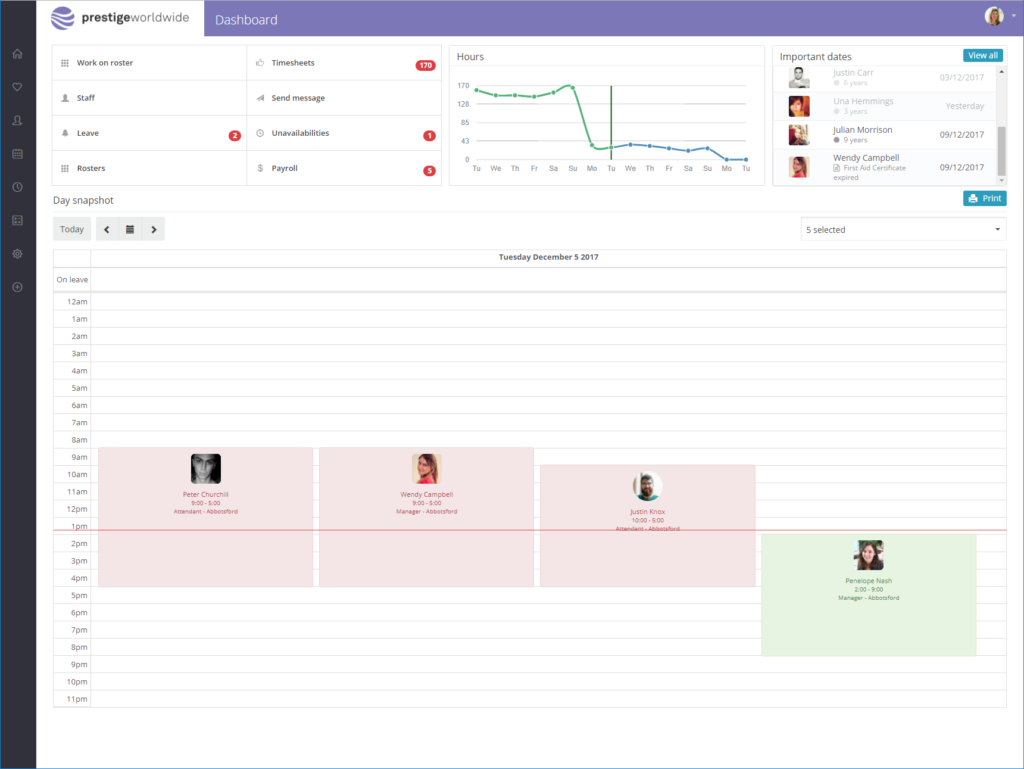Click Penelope Nash's photo in shift
The width and height of the screenshot is (1024, 769).
(869, 555)
